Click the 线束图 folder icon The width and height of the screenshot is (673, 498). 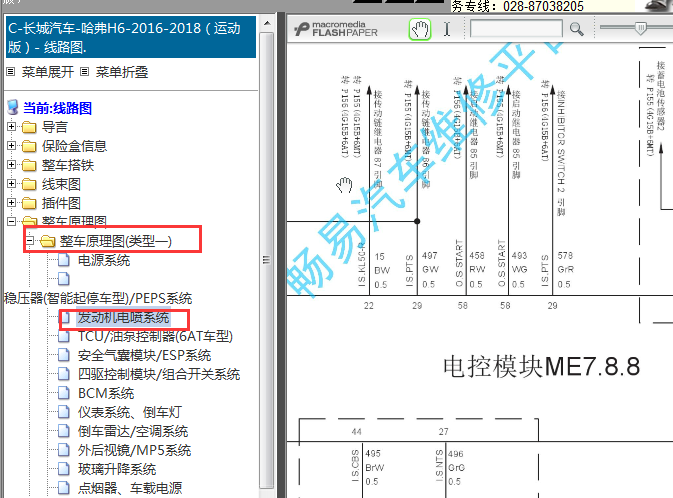click(29, 184)
